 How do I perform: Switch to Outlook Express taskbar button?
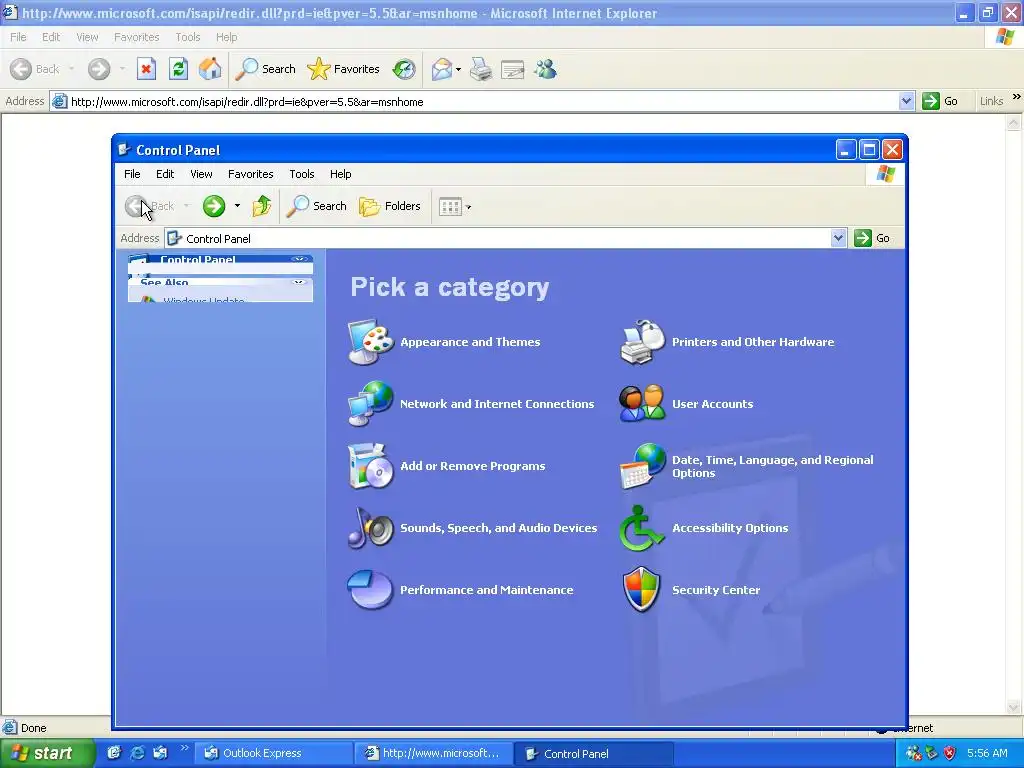click(274, 753)
